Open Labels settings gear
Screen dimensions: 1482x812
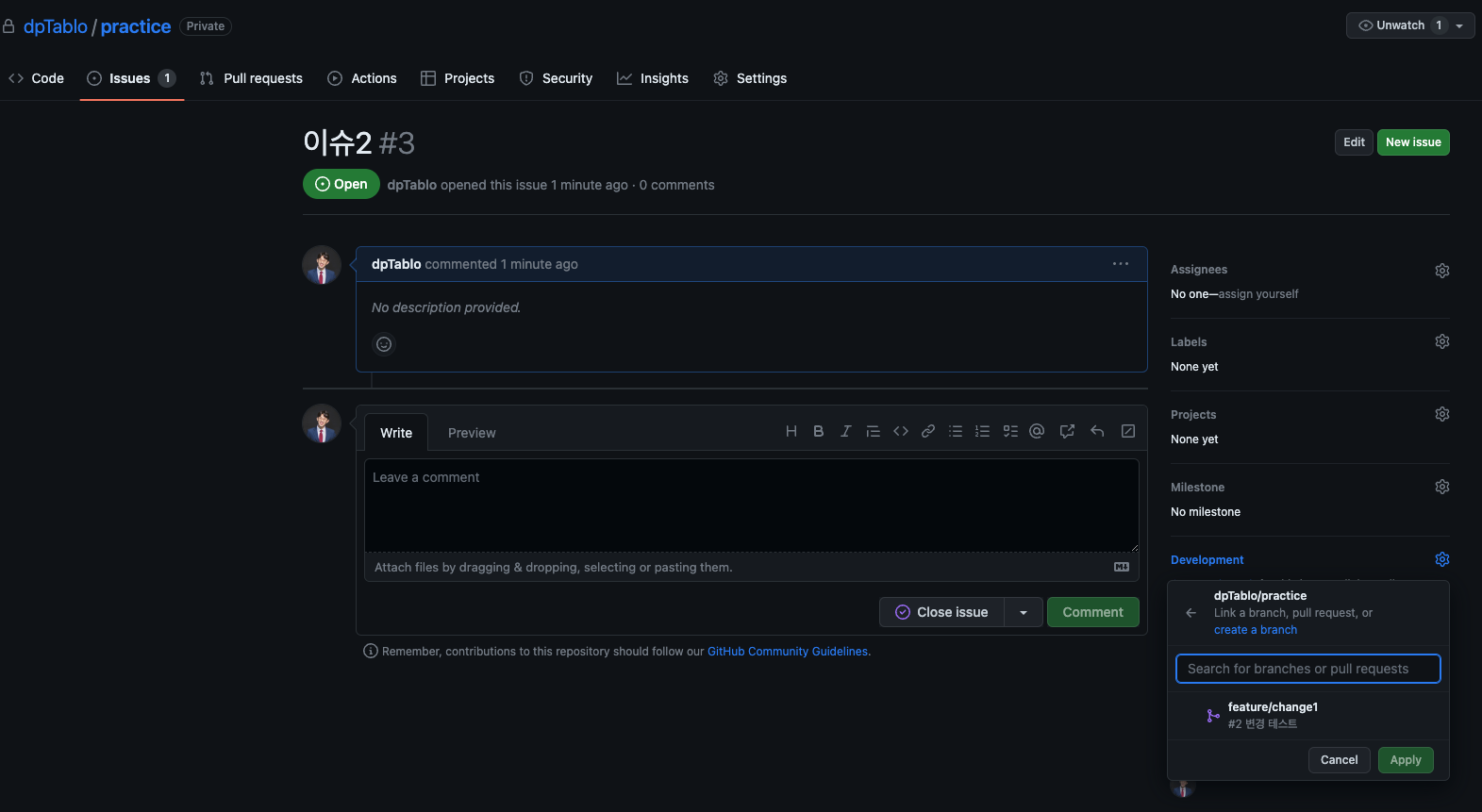tap(1442, 341)
